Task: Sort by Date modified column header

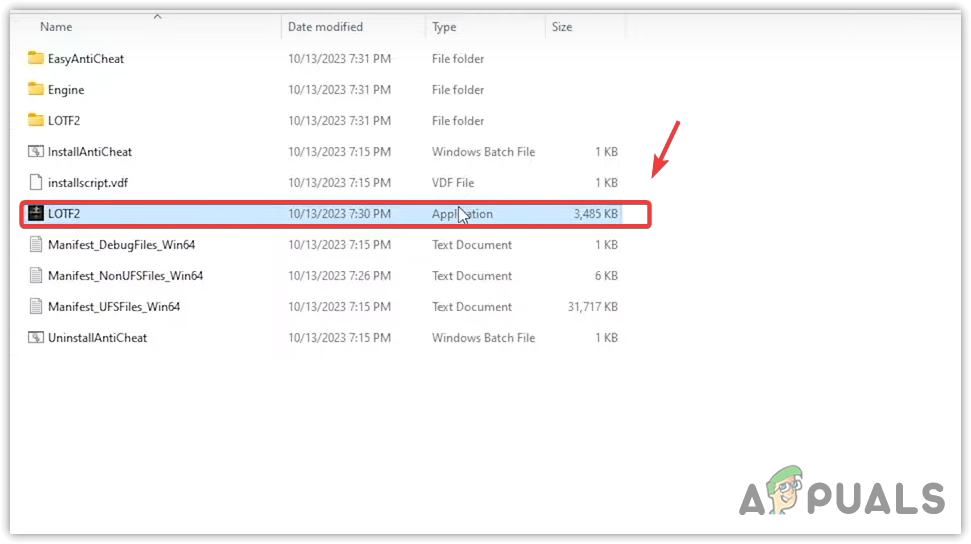Action: [x=325, y=27]
